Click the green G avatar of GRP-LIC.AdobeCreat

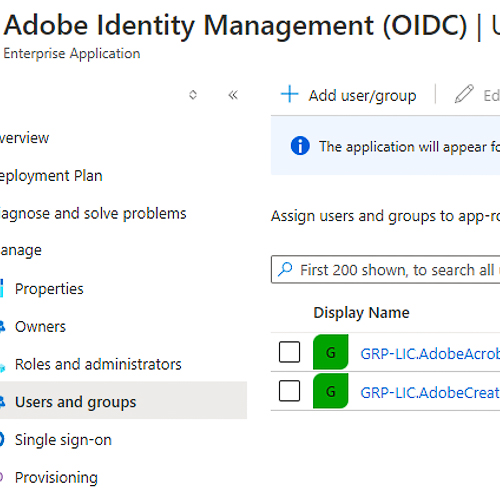331,391
